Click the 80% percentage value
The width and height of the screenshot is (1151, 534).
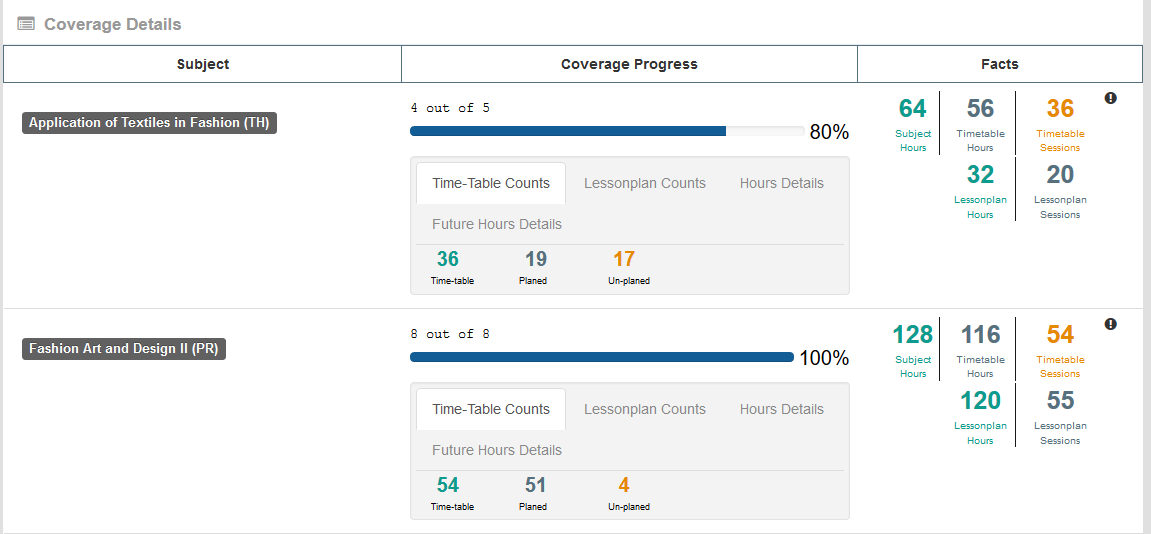click(829, 132)
